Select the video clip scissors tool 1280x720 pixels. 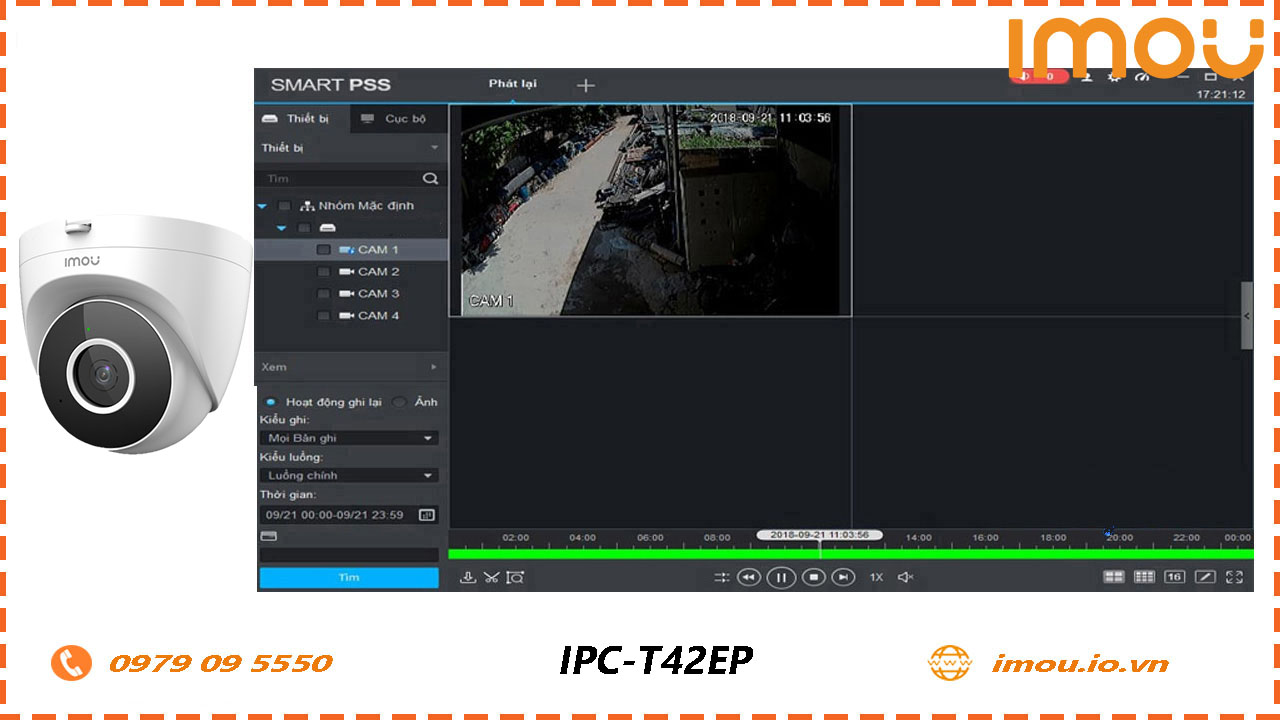pyautogui.click(x=490, y=577)
